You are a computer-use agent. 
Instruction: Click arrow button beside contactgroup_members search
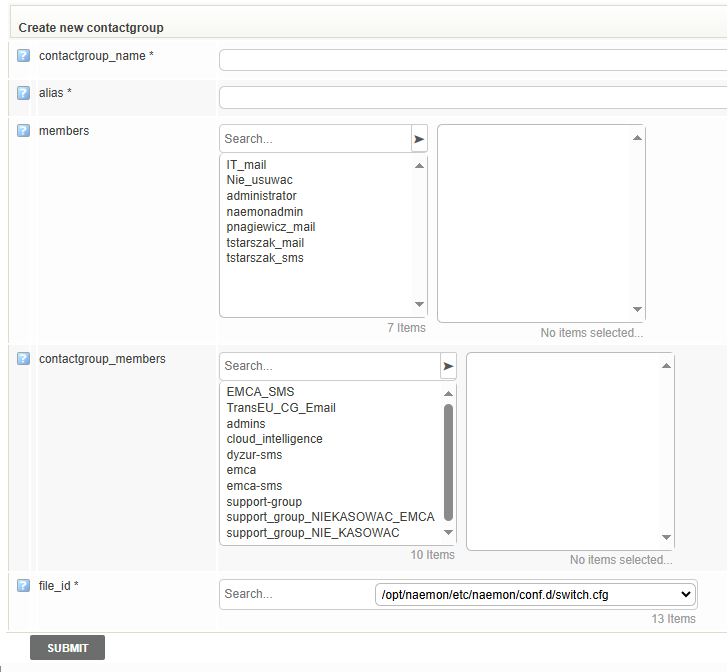coord(448,367)
